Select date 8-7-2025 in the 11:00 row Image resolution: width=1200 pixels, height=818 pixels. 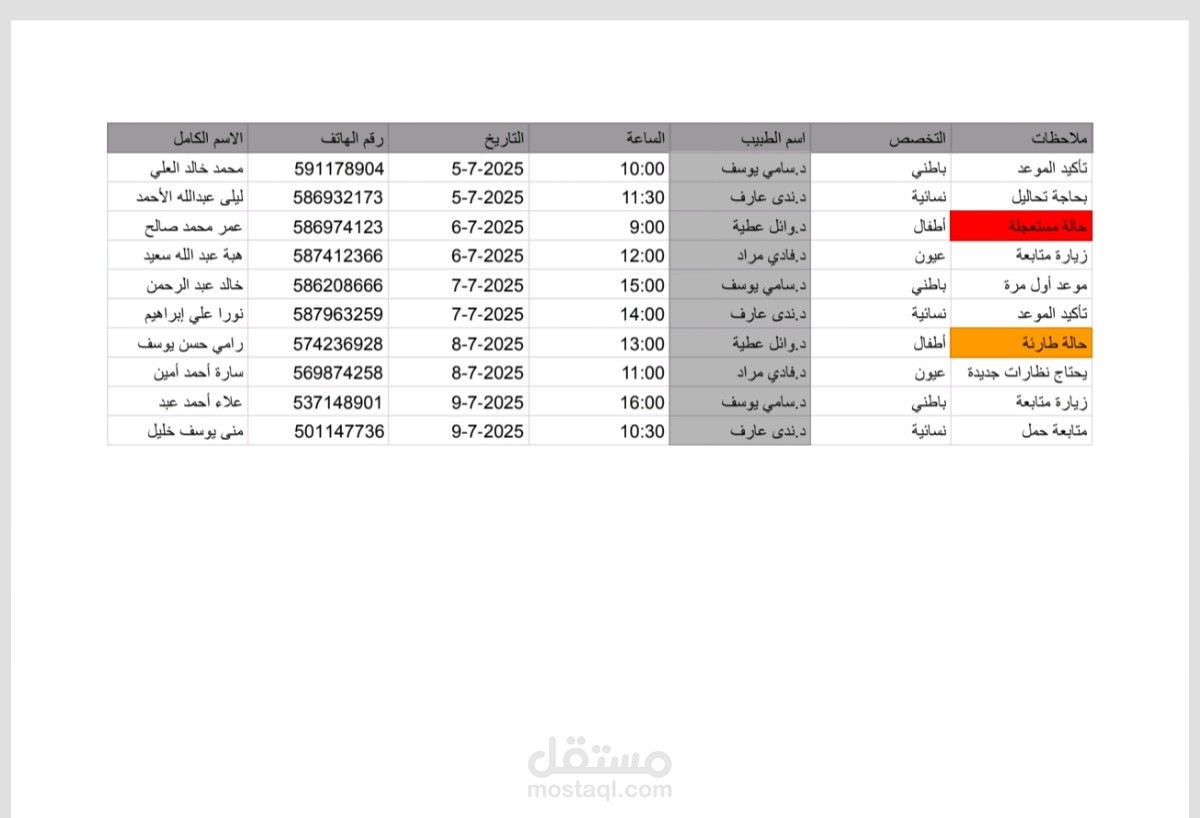[x=489, y=373]
